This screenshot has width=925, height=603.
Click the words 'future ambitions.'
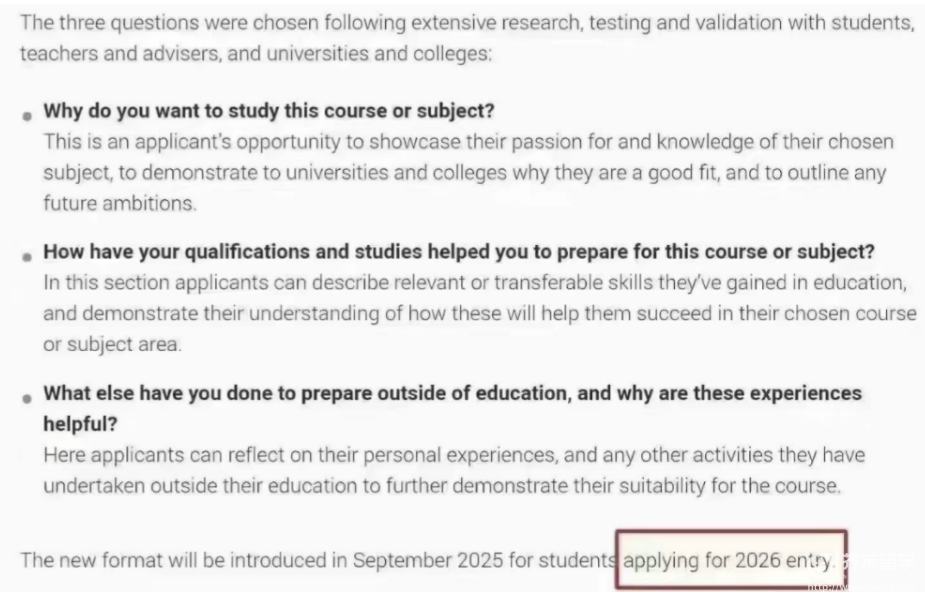[x=120, y=204]
